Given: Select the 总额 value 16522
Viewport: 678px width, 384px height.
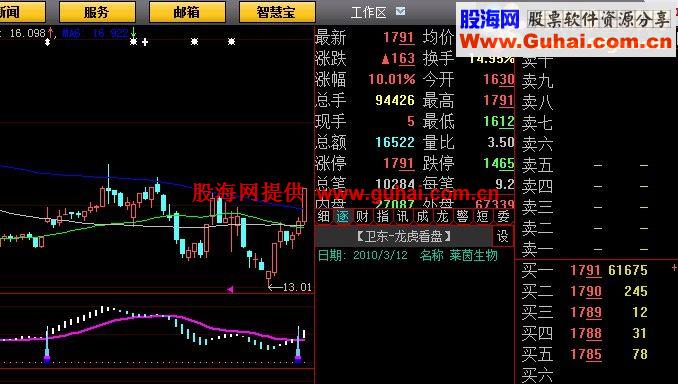Looking at the screenshot, I should 395,142.
